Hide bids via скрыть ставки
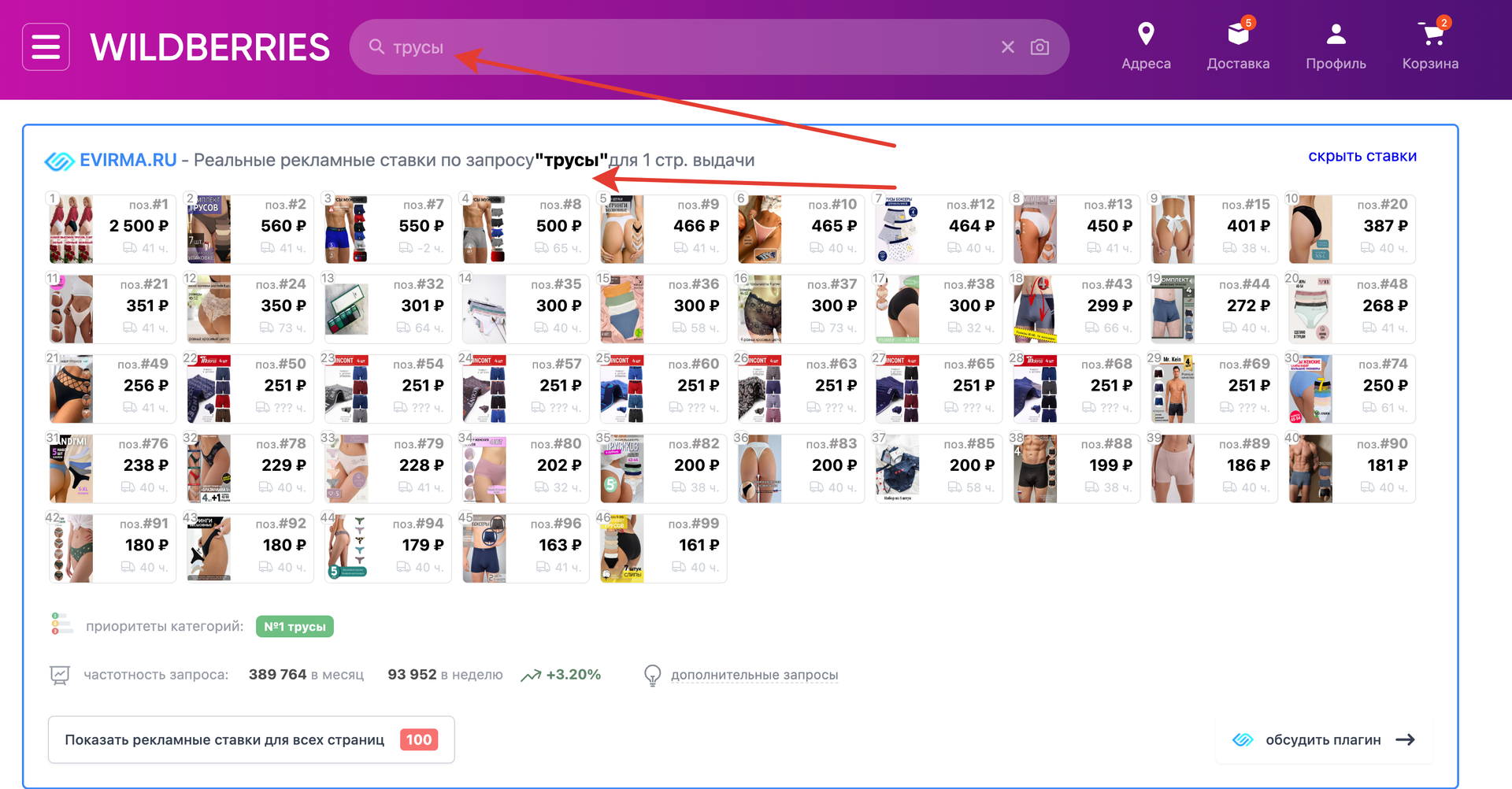1512x789 pixels. pyautogui.click(x=1362, y=156)
